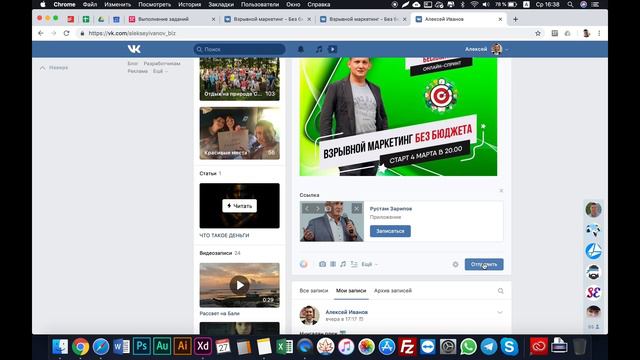This screenshot has height=360, width=640.
Task: Open the Алексей profile menu dropdown
Action: tap(487, 49)
